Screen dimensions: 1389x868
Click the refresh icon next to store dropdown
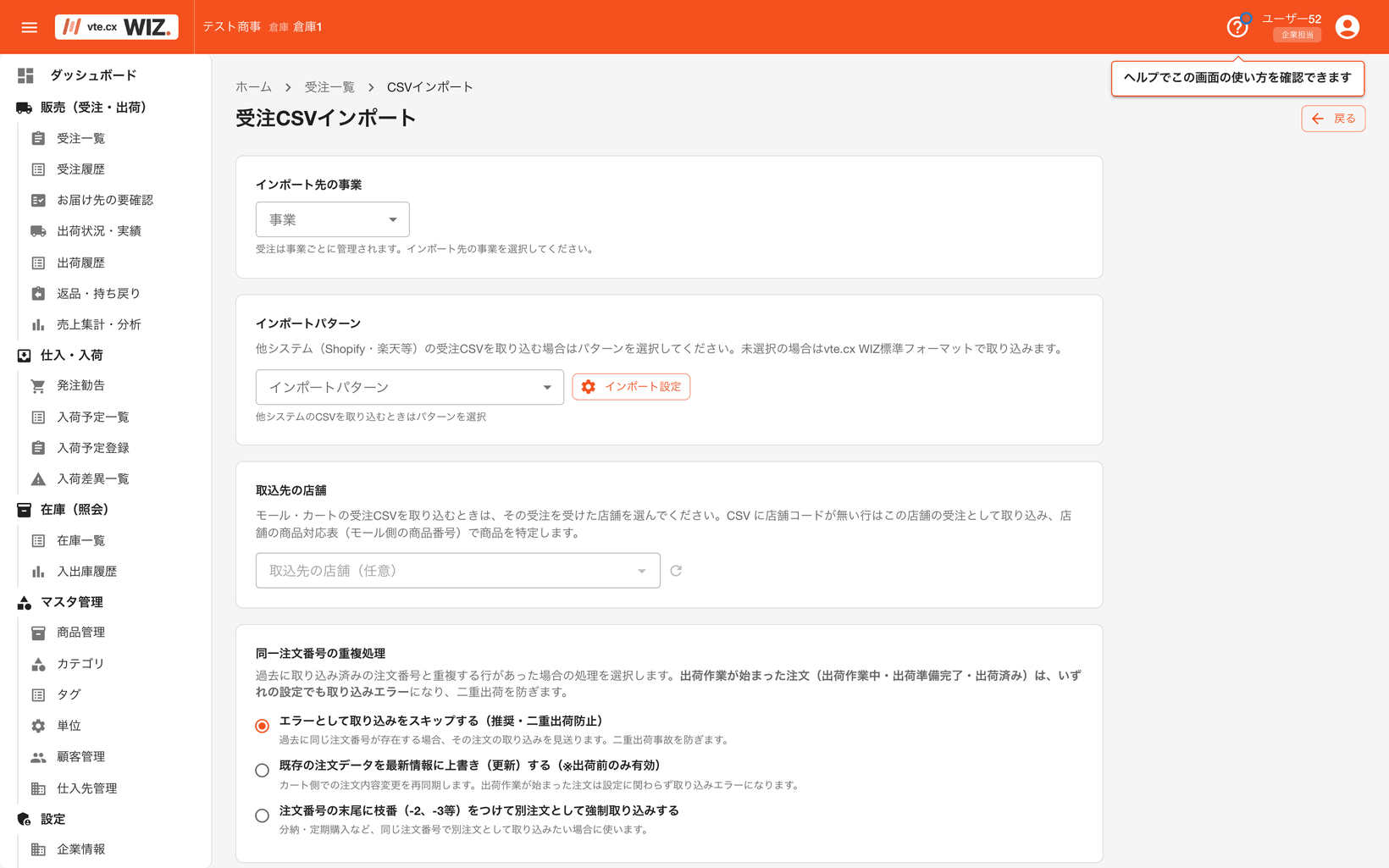click(x=676, y=571)
